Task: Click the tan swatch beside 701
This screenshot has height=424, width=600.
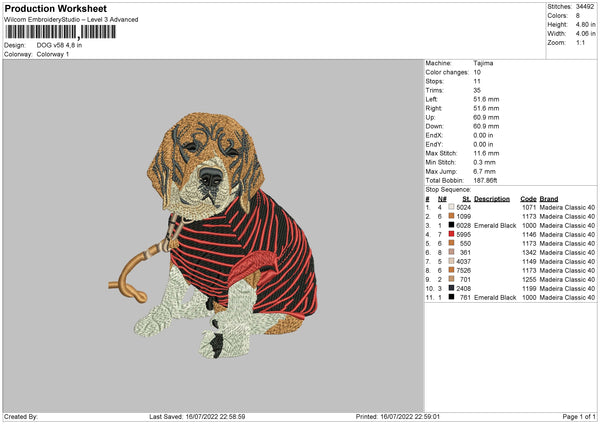Action: (451, 279)
